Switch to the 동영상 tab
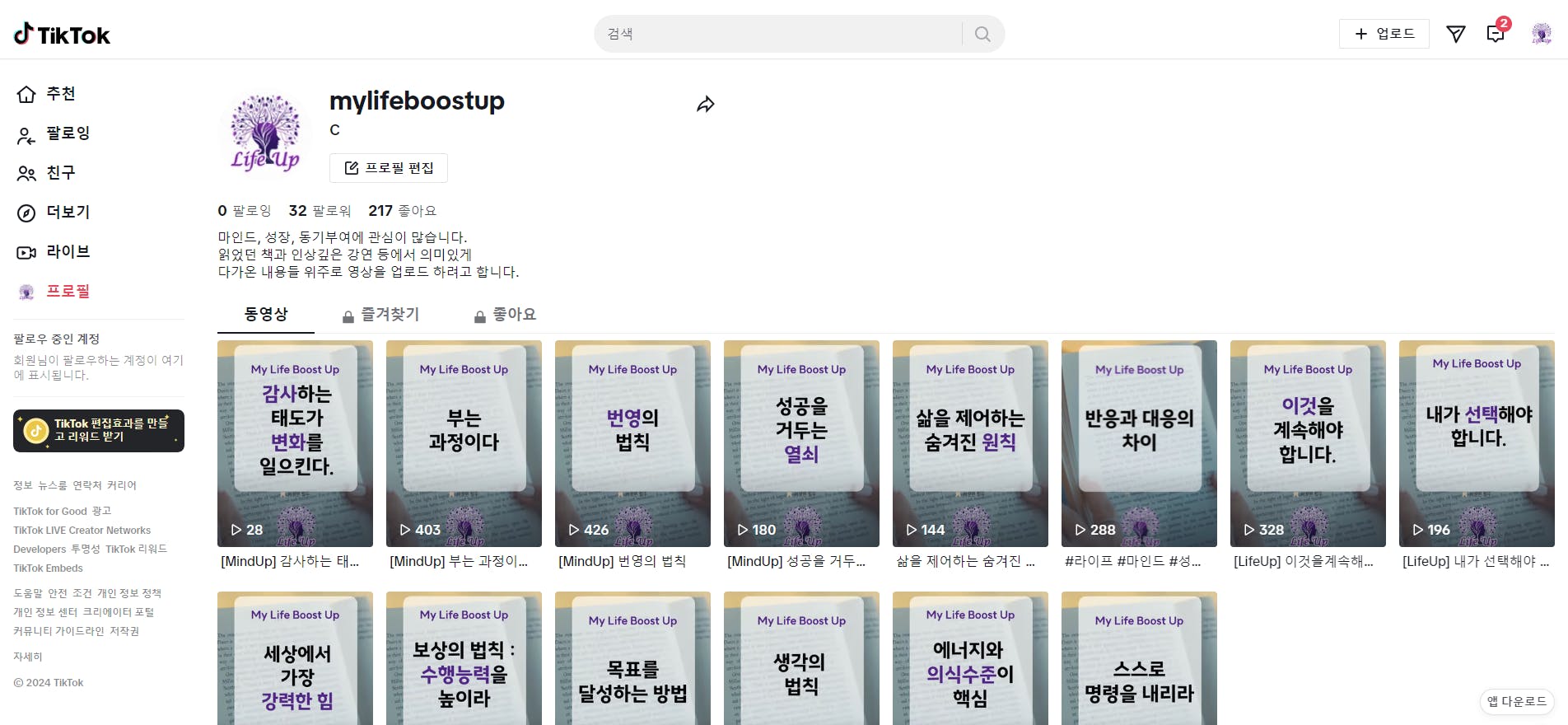Screen dimensions: 1568x725 click(266, 315)
